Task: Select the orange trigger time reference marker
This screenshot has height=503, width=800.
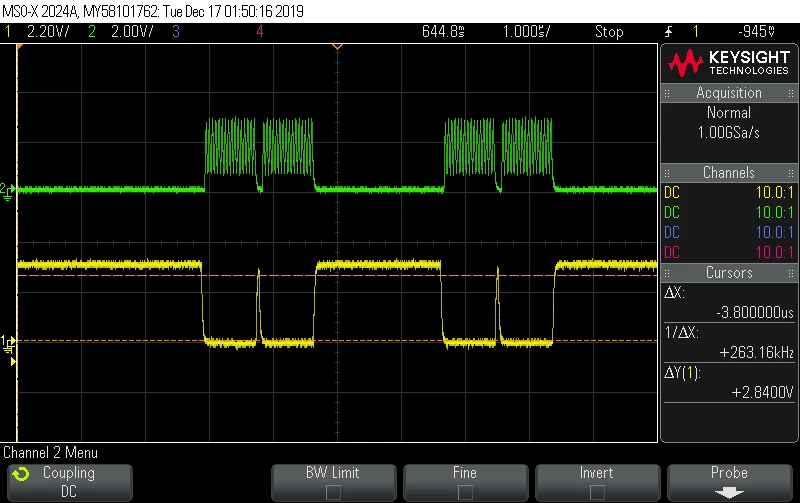Action: [x=337, y=47]
